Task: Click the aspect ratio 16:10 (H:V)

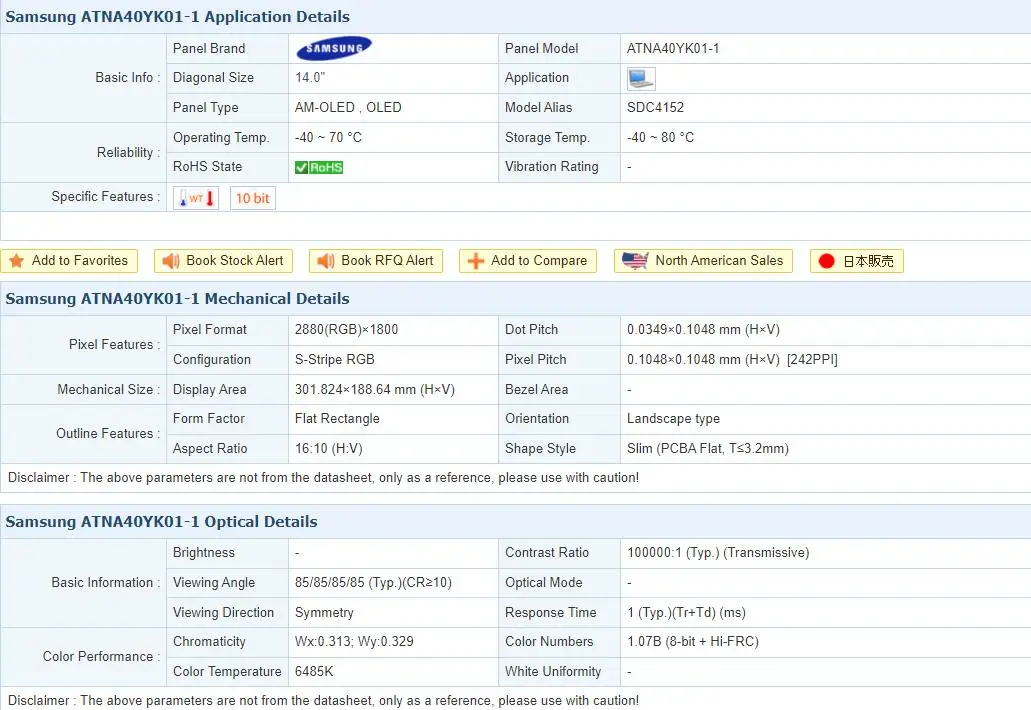Action: (x=329, y=448)
